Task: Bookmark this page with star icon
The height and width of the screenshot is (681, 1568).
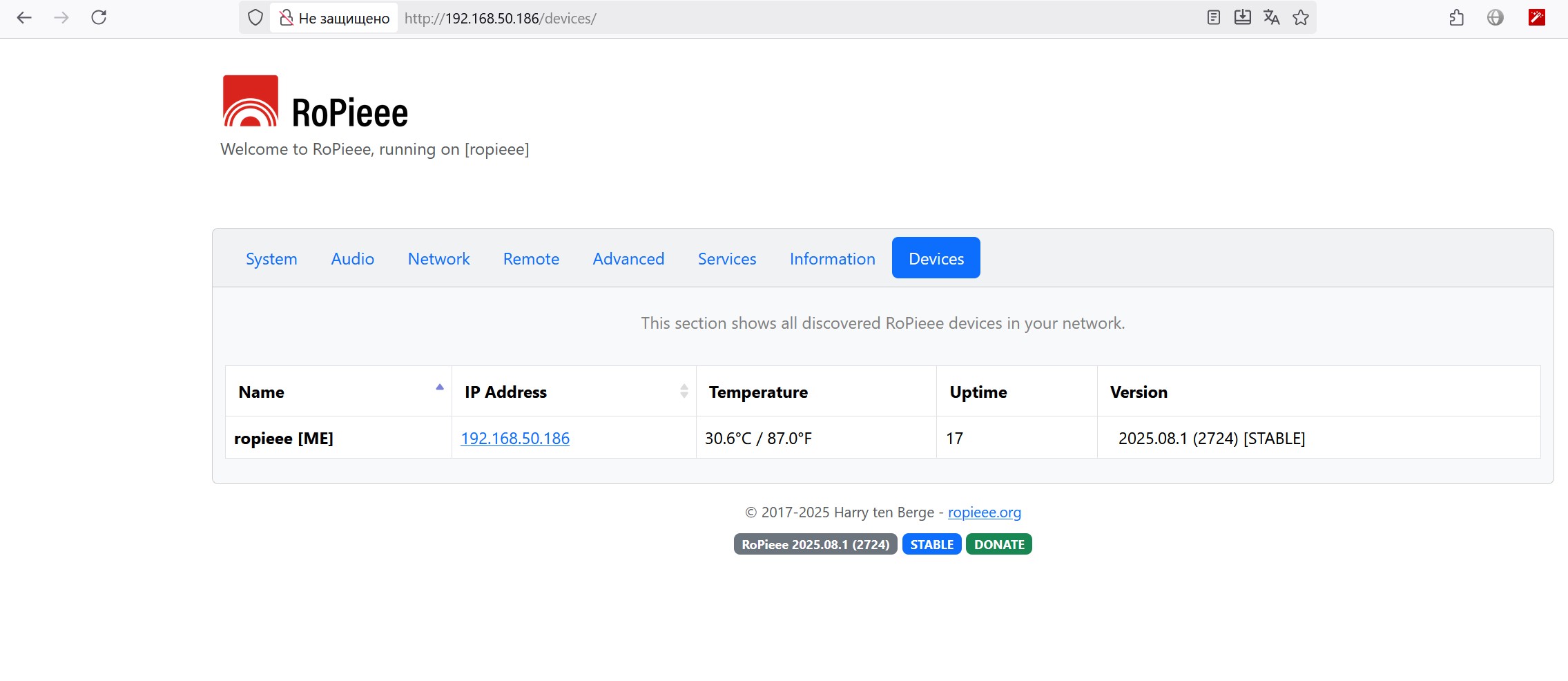Action: pyautogui.click(x=1301, y=18)
